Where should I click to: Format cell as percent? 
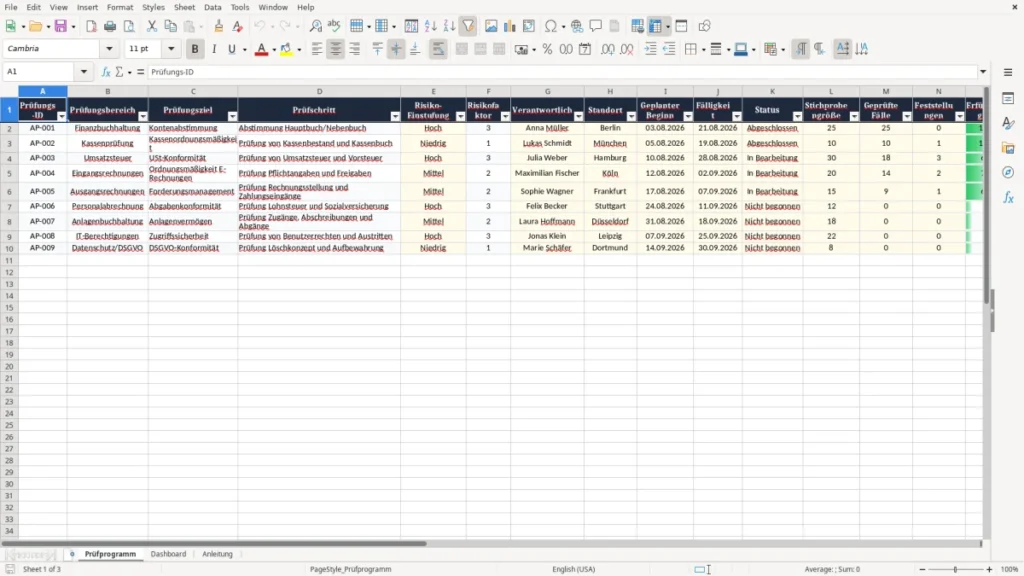point(547,49)
